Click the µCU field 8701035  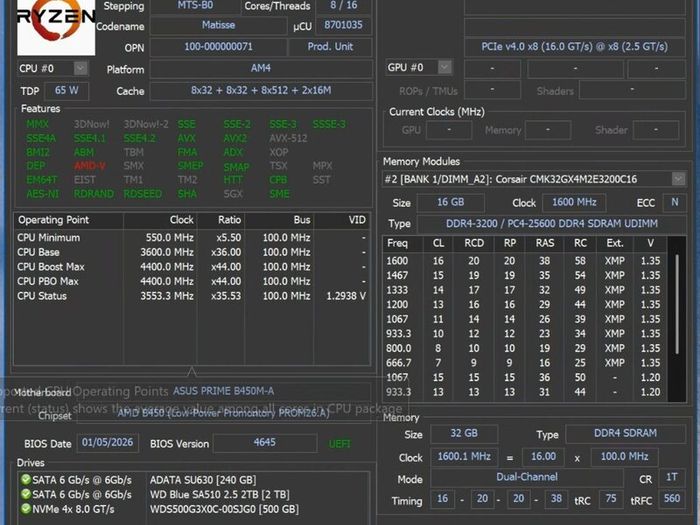click(x=343, y=25)
